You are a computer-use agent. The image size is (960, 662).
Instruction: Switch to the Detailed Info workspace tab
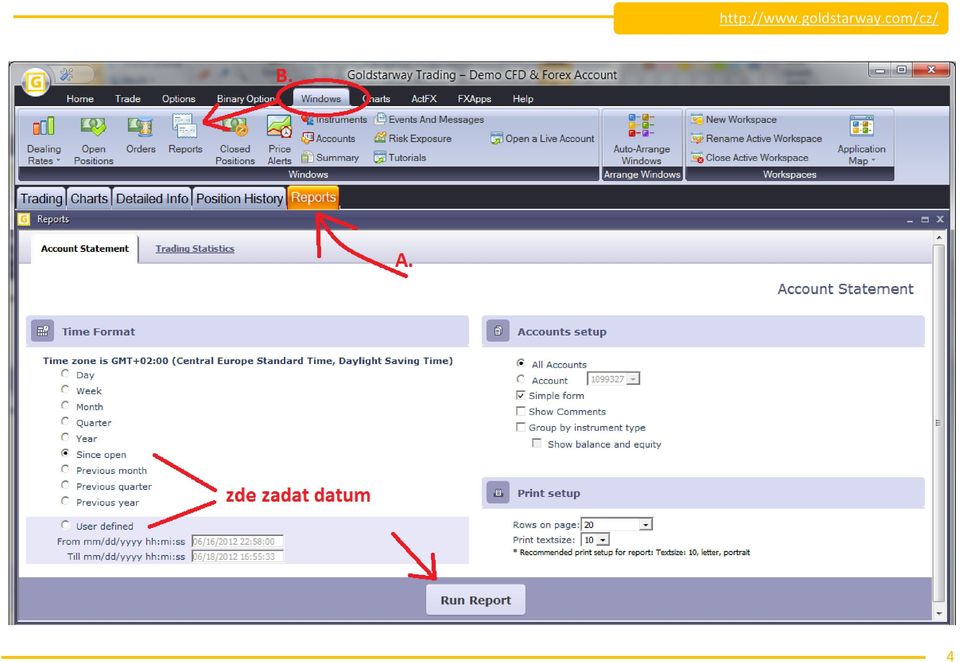click(152, 198)
